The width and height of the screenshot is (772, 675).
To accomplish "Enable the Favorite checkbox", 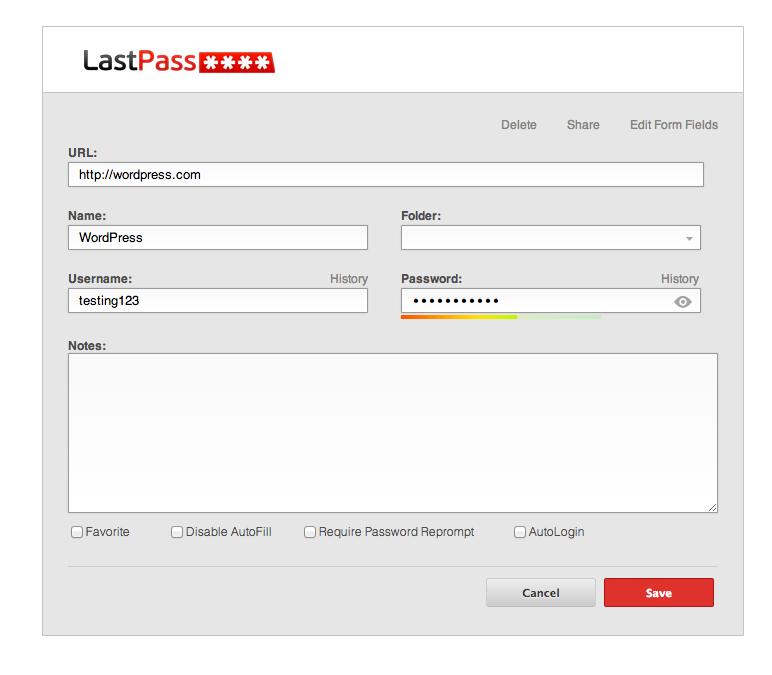I will [x=77, y=532].
